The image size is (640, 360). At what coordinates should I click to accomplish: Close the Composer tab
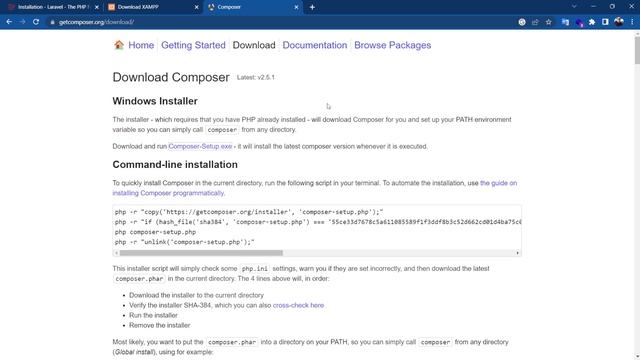(x=296, y=7)
